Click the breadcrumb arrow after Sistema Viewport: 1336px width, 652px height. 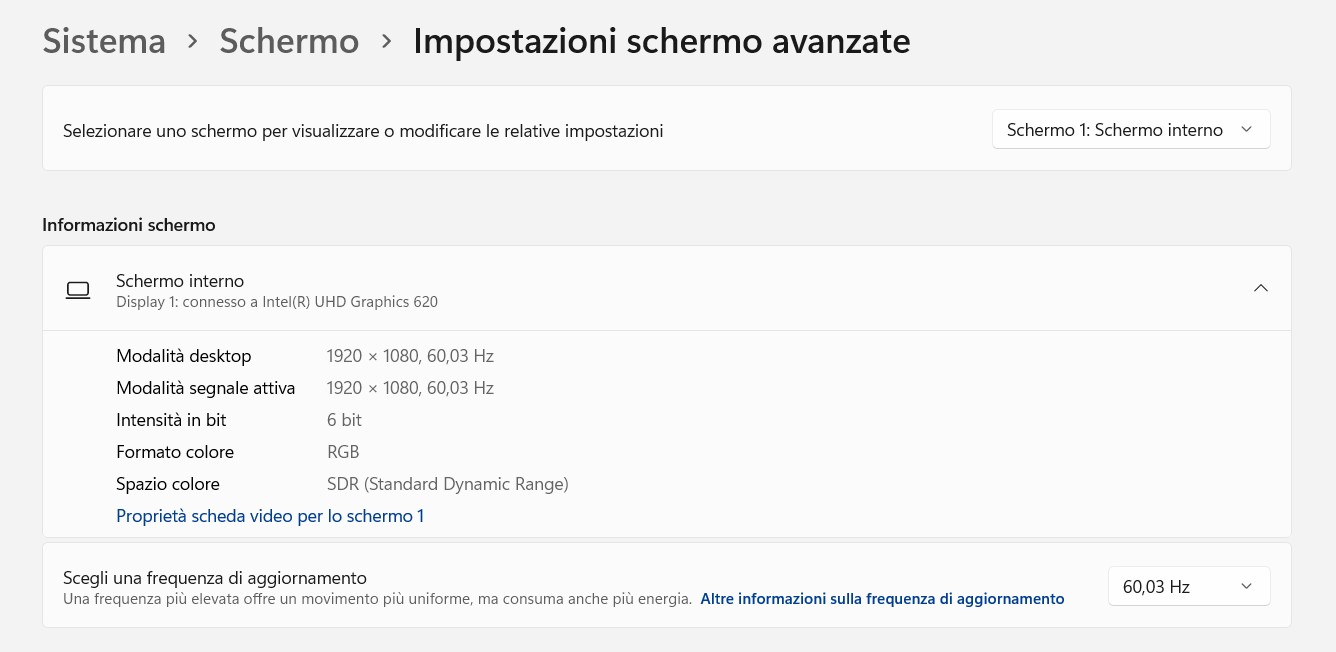[192, 43]
